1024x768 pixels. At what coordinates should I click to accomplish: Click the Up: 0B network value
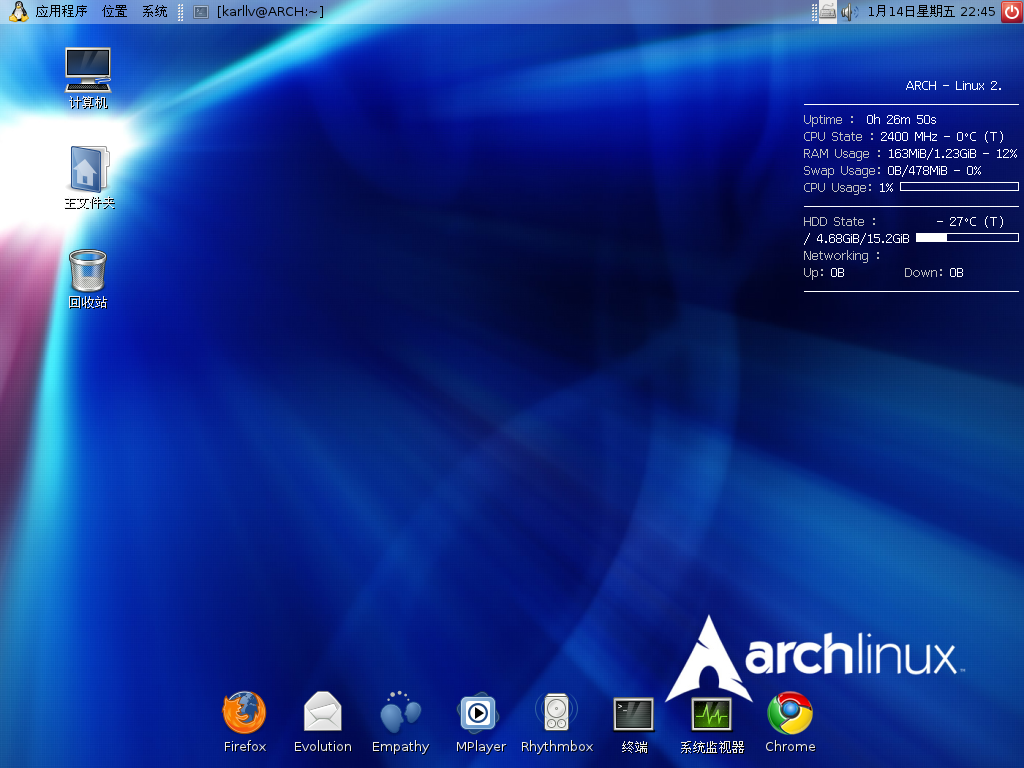[x=824, y=272]
